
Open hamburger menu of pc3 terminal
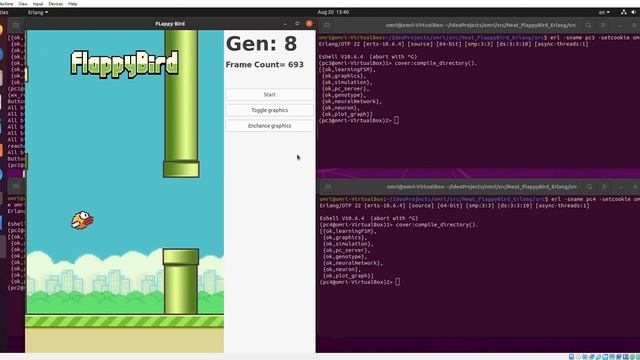coord(604,25)
